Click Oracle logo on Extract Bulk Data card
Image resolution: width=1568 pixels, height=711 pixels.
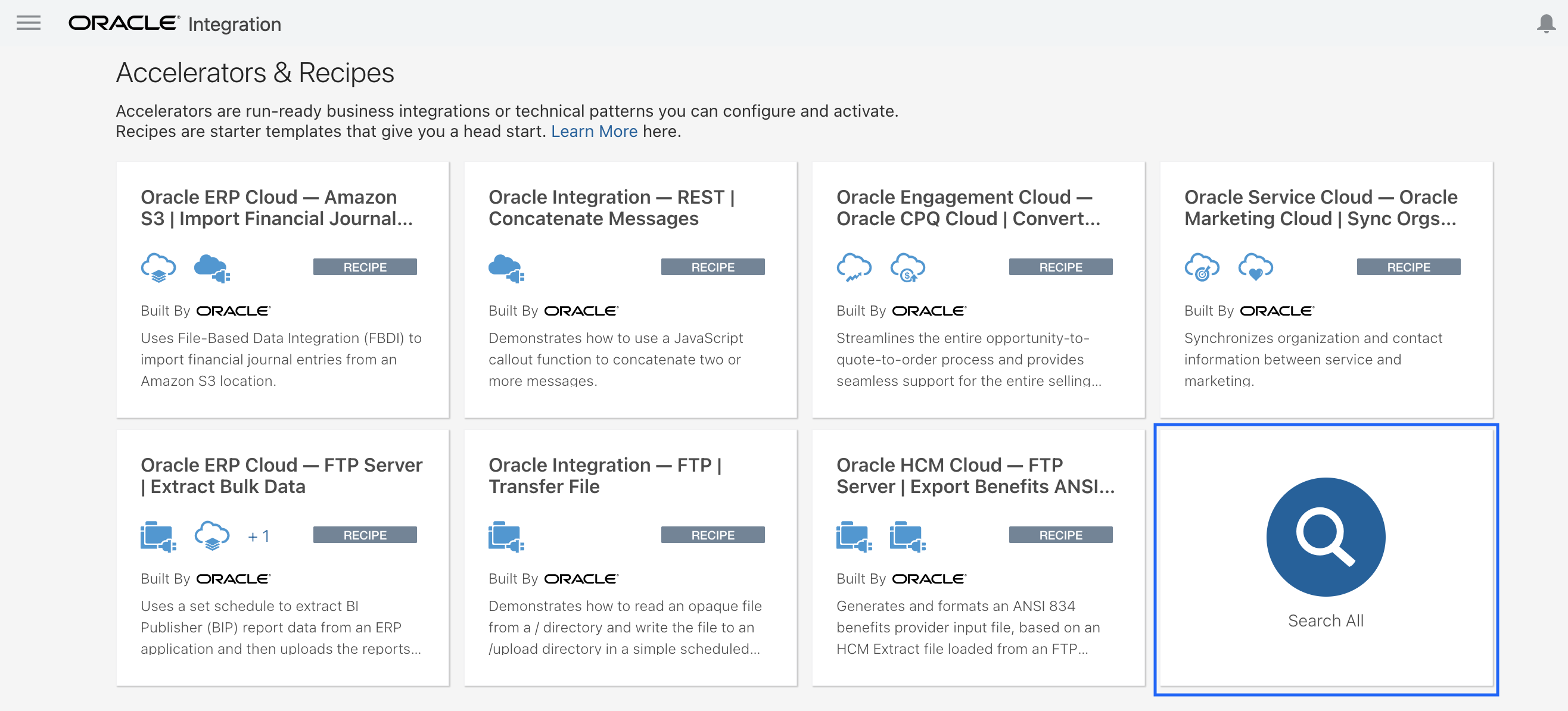pyautogui.click(x=233, y=579)
